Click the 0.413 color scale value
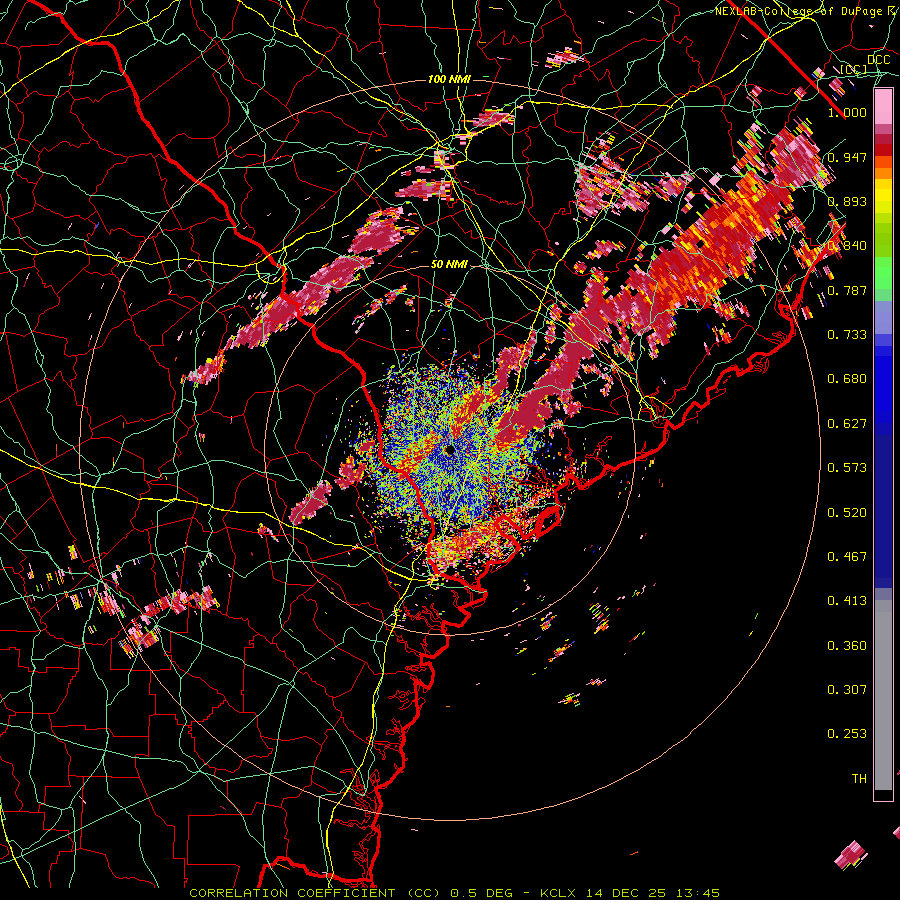Image resolution: width=900 pixels, height=900 pixels. point(847,601)
